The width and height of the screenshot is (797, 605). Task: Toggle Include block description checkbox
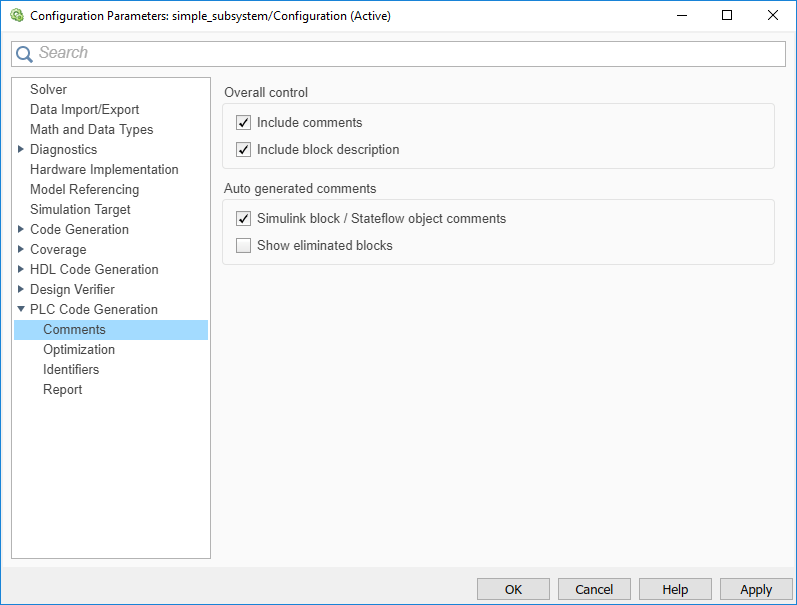[243, 150]
